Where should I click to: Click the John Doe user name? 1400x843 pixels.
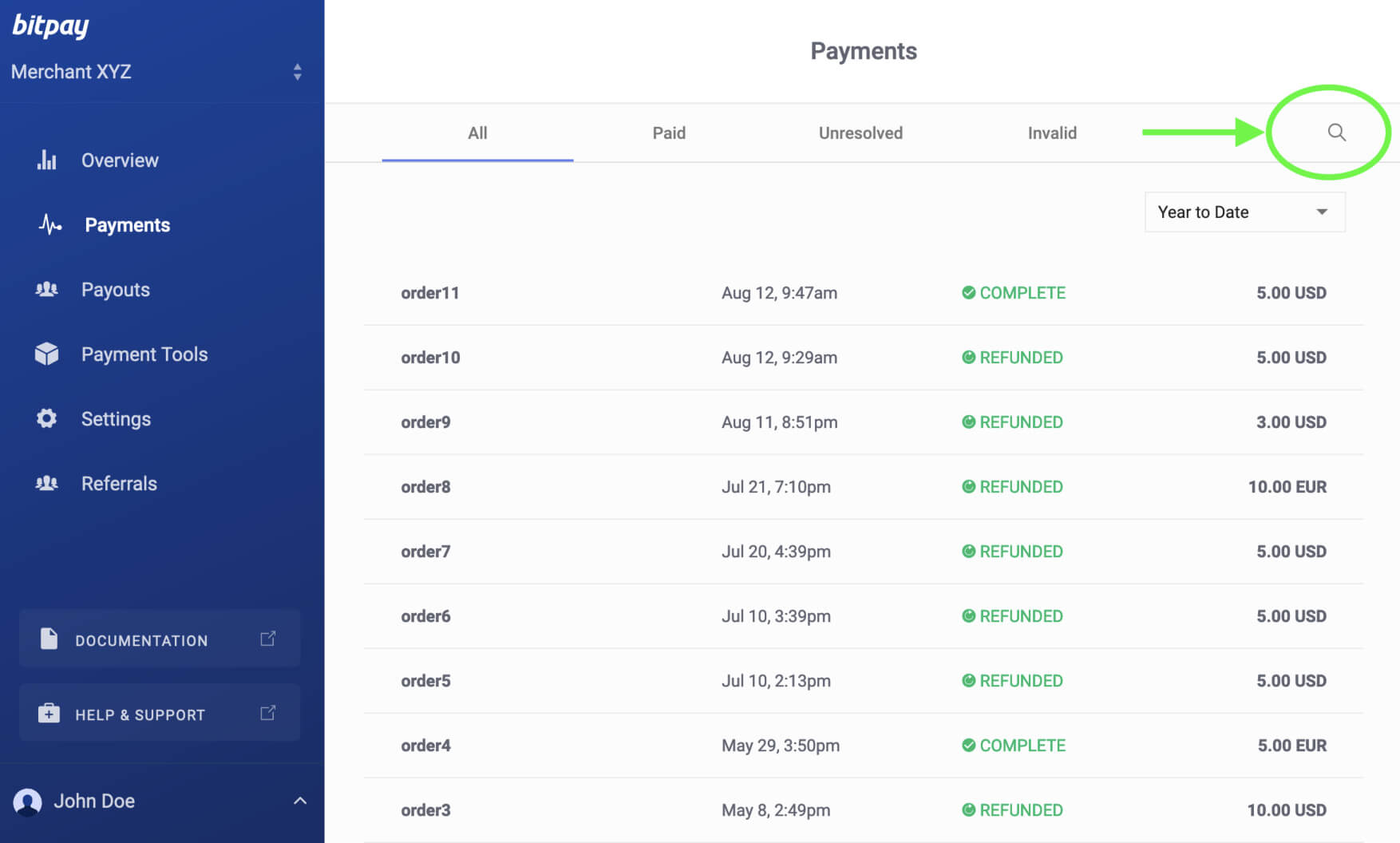pos(94,801)
